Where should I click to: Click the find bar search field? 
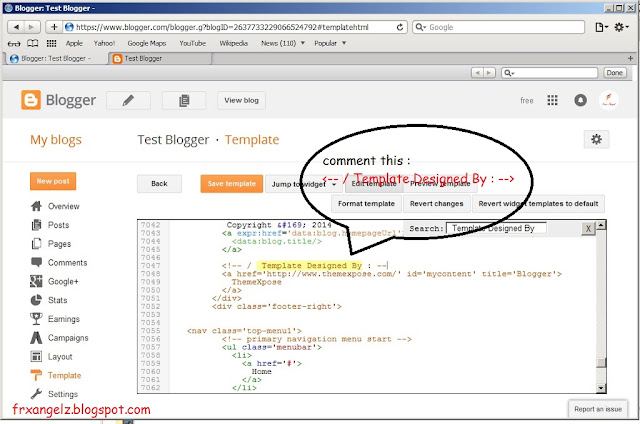pyautogui.click(x=549, y=73)
